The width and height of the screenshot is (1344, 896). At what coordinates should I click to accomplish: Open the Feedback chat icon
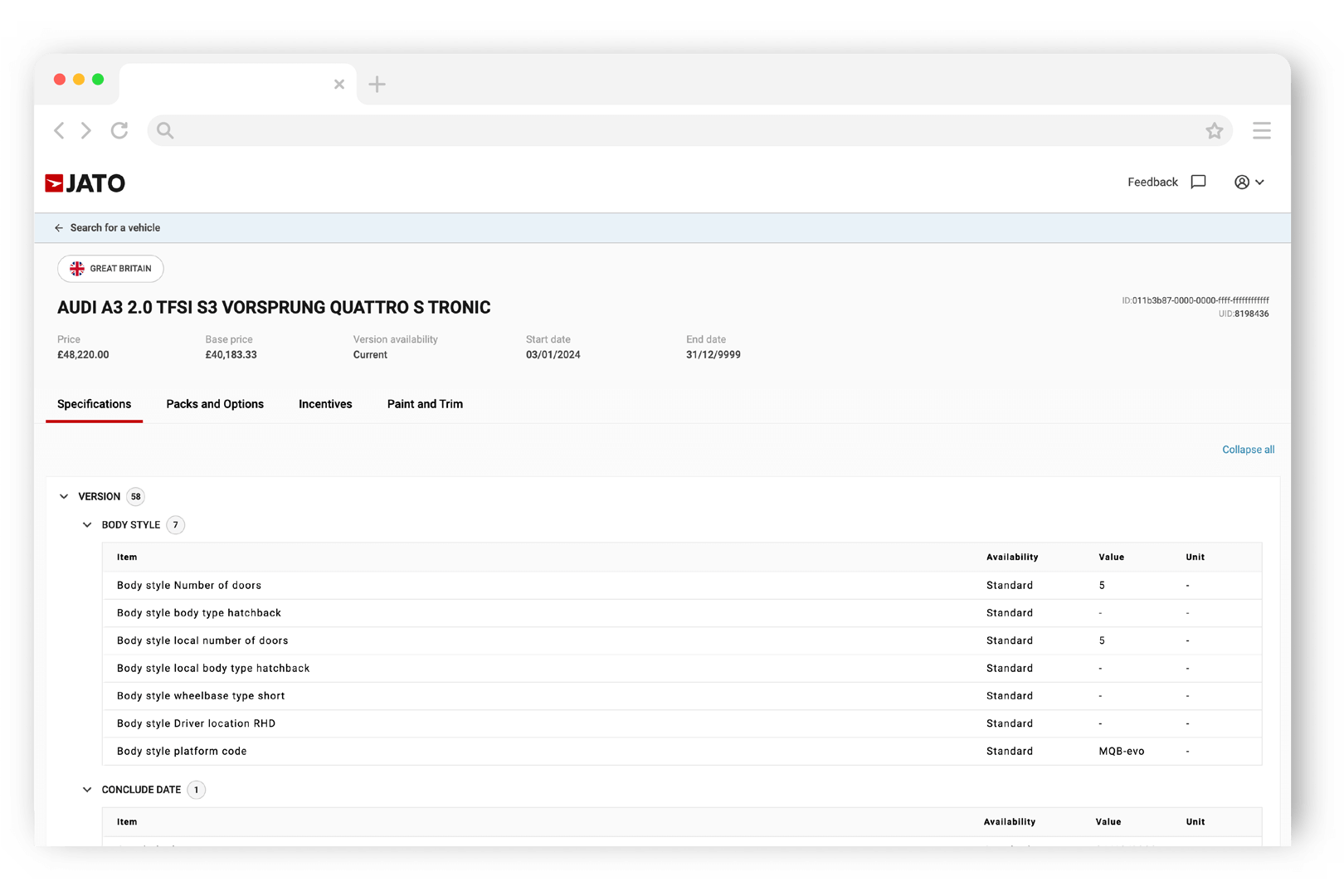[x=1198, y=182]
